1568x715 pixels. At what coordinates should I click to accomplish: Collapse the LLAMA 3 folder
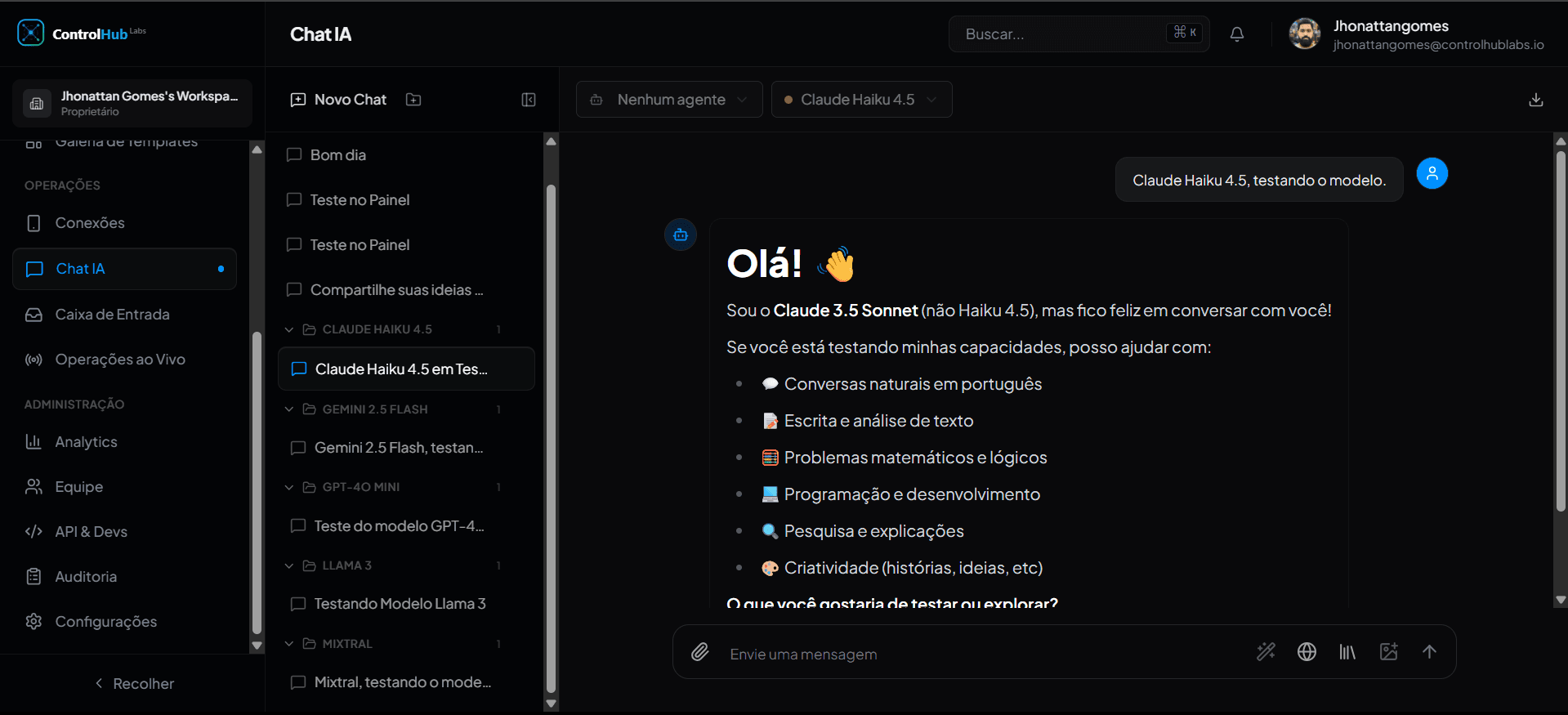[288, 565]
